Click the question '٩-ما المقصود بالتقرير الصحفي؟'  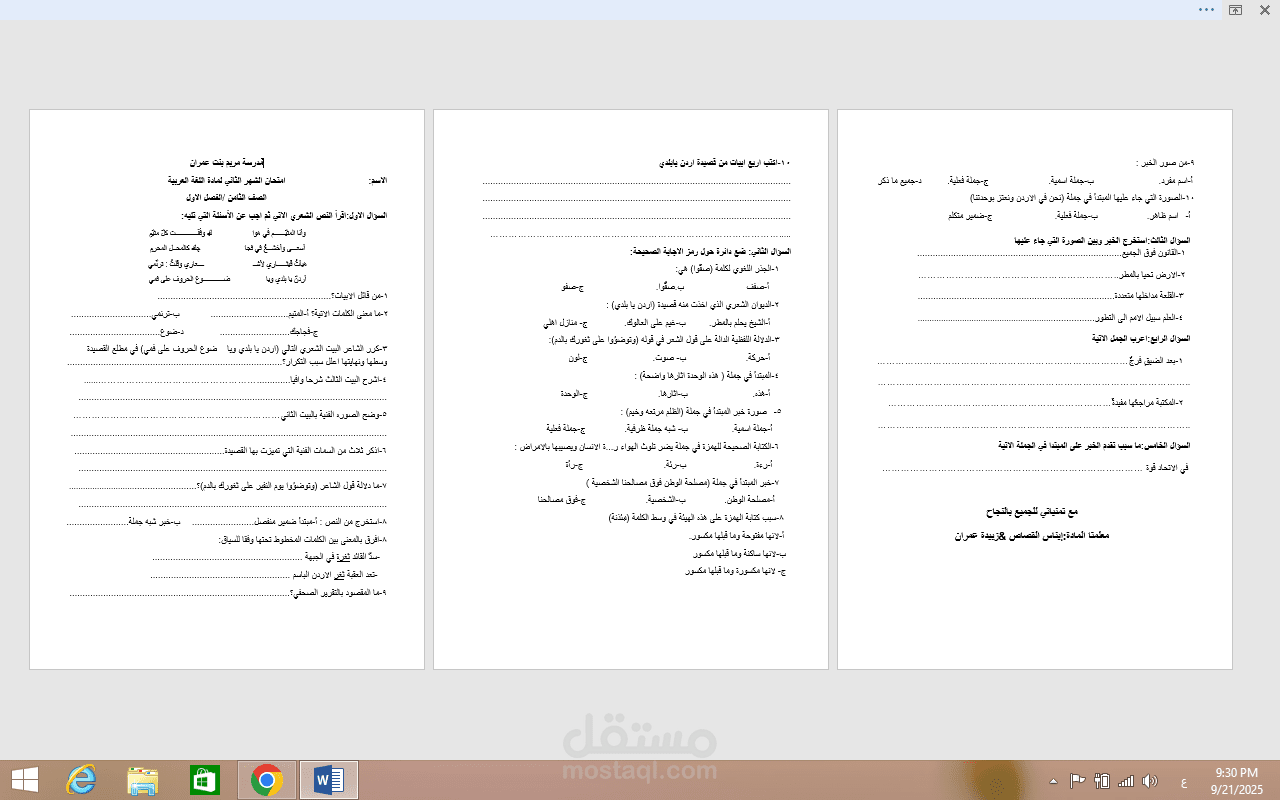coord(338,592)
